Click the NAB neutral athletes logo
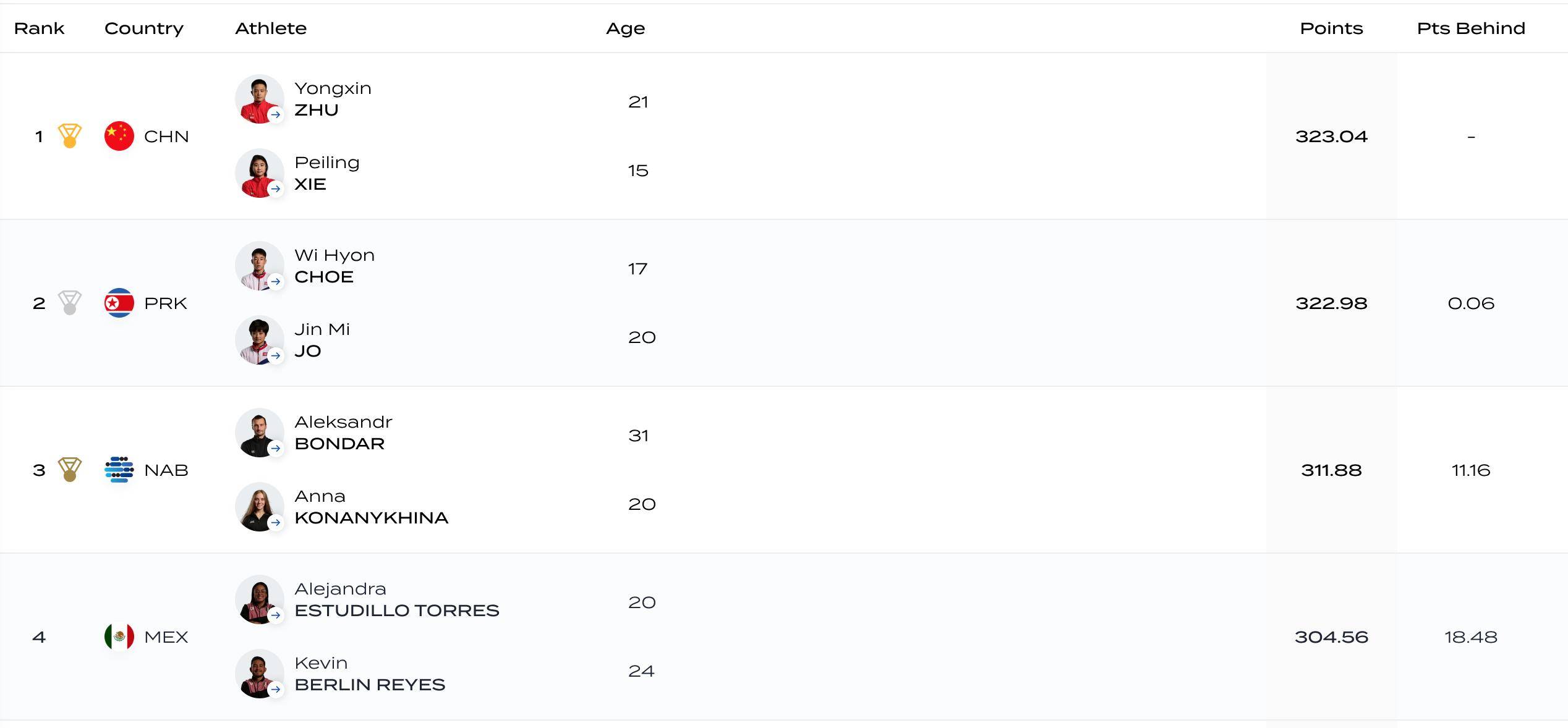This screenshot has height=728, width=1568. [x=119, y=470]
